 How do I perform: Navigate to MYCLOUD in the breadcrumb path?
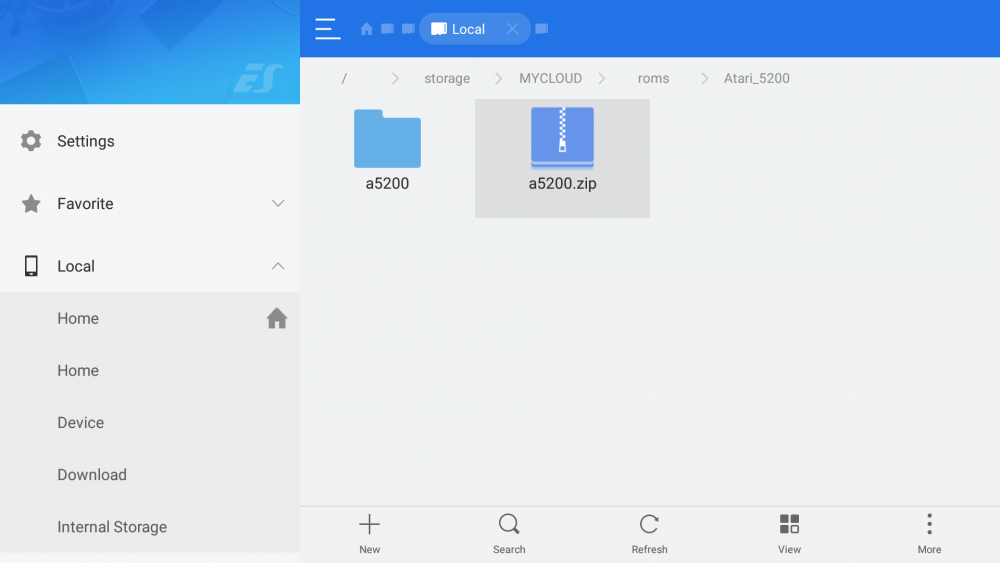pos(549,78)
